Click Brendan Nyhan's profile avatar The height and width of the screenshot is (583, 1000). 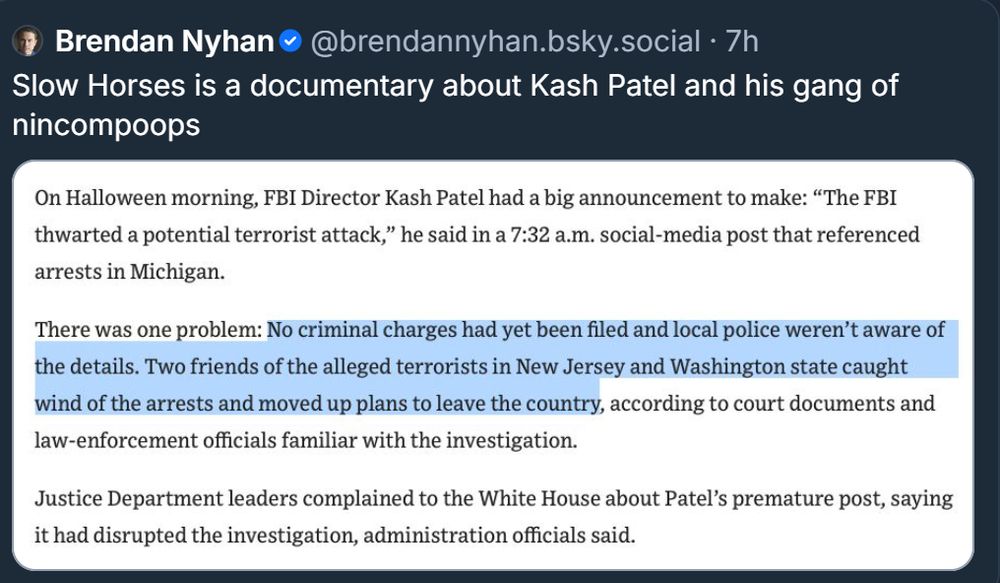(x=26, y=41)
